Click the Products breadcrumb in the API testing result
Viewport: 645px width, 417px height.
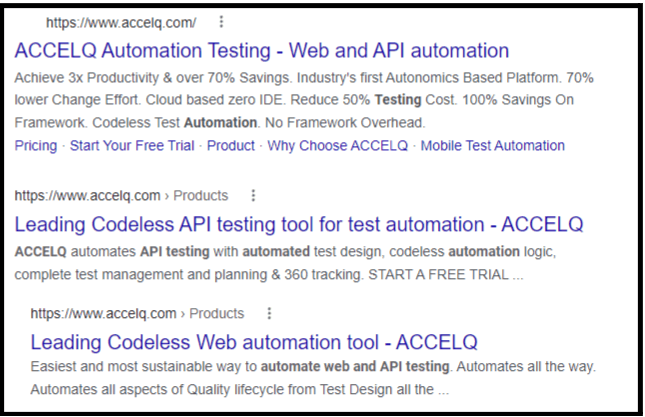point(200,195)
